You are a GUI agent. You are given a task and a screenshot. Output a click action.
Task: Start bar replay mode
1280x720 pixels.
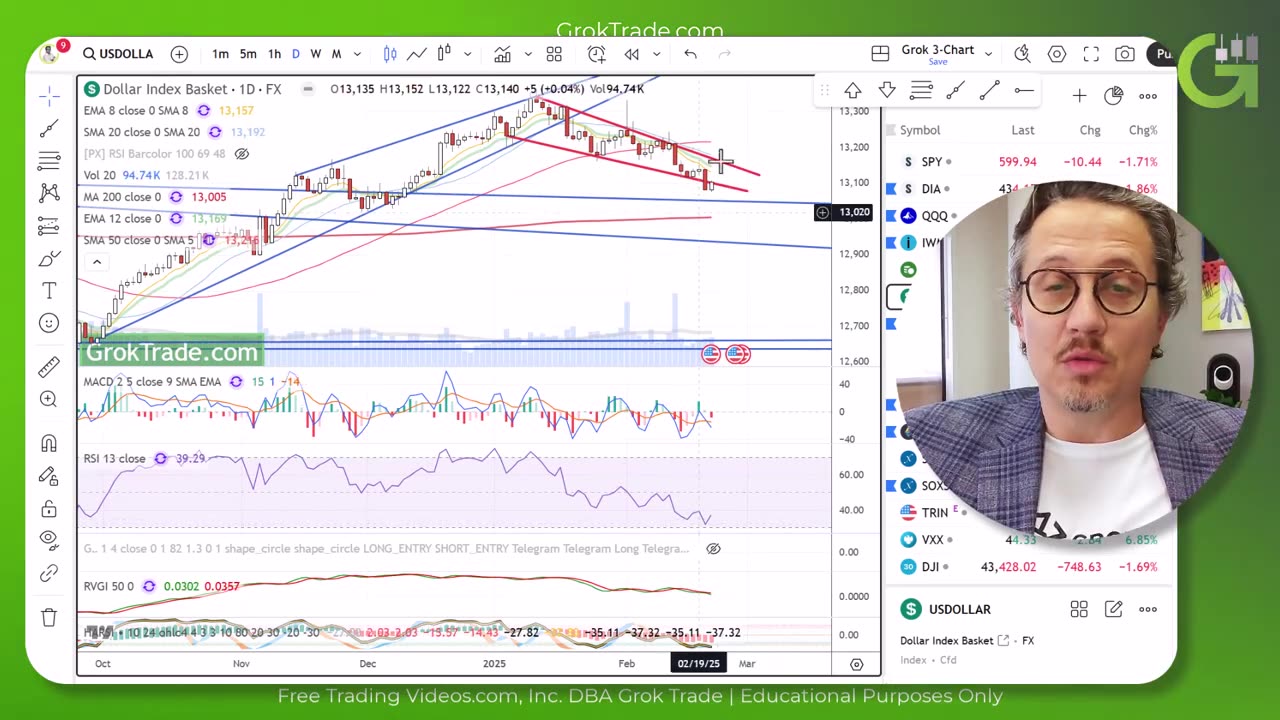tap(632, 54)
